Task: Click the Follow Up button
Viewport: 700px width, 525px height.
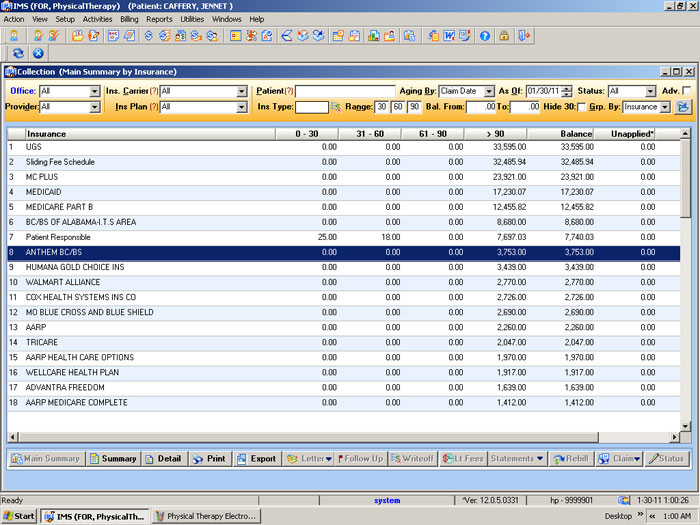Action: [361, 458]
